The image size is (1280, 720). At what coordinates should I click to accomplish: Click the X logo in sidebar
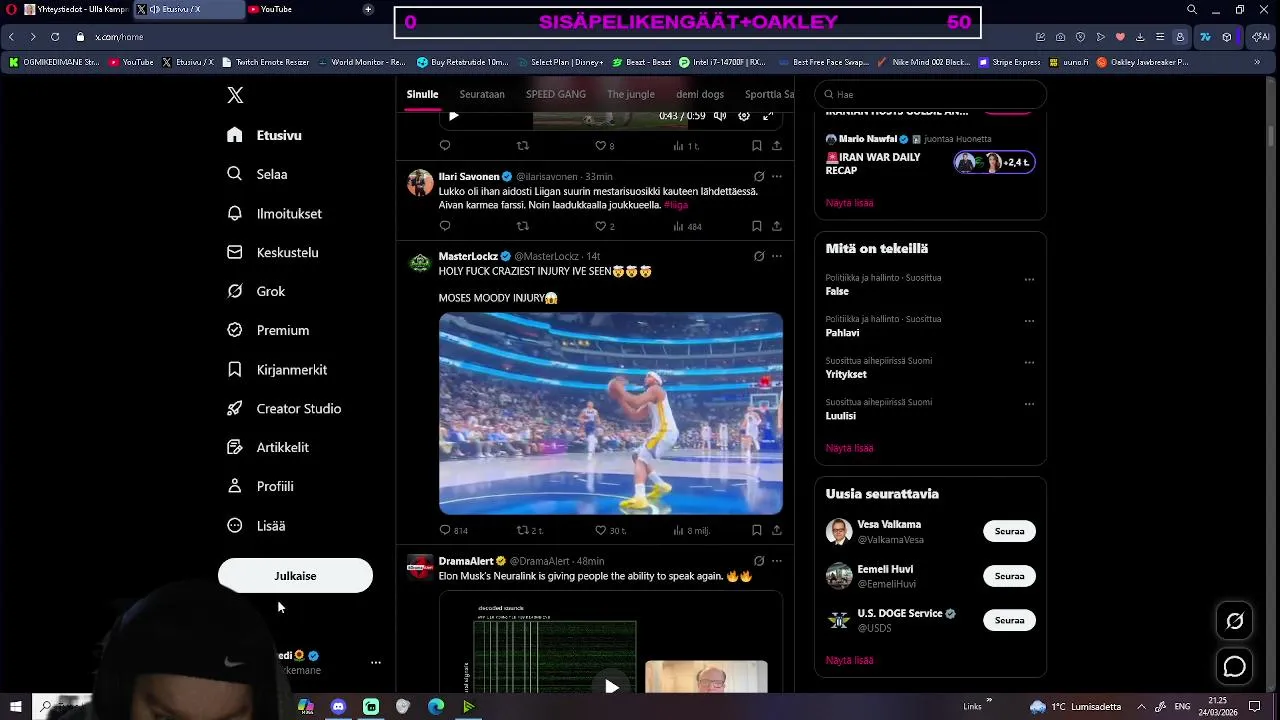pos(235,95)
